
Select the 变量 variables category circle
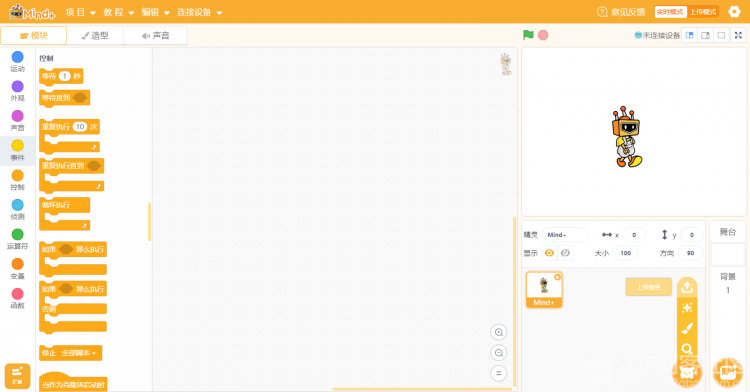[18, 264]
